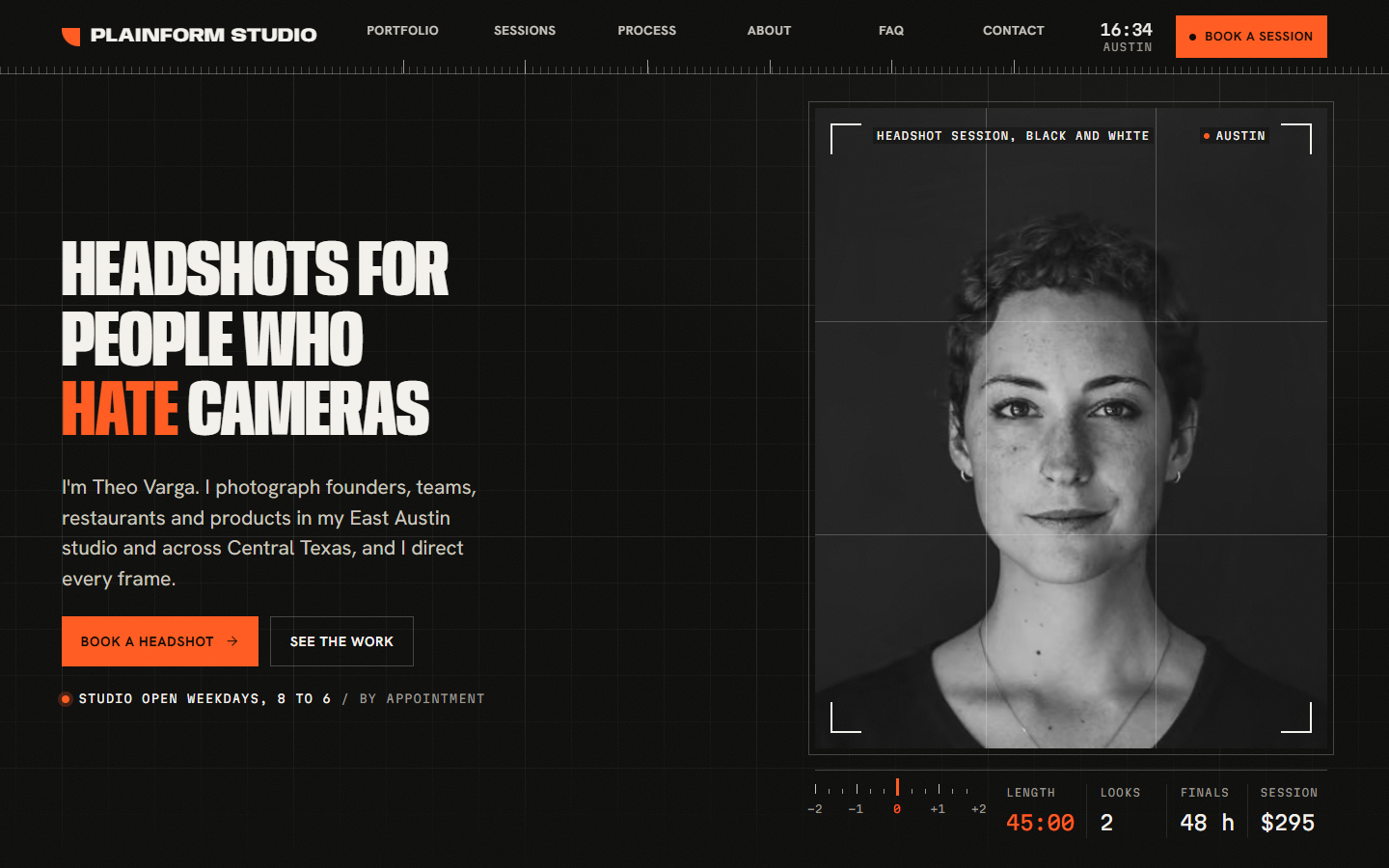Click the '48 h' finals value

pos(1208,823)
